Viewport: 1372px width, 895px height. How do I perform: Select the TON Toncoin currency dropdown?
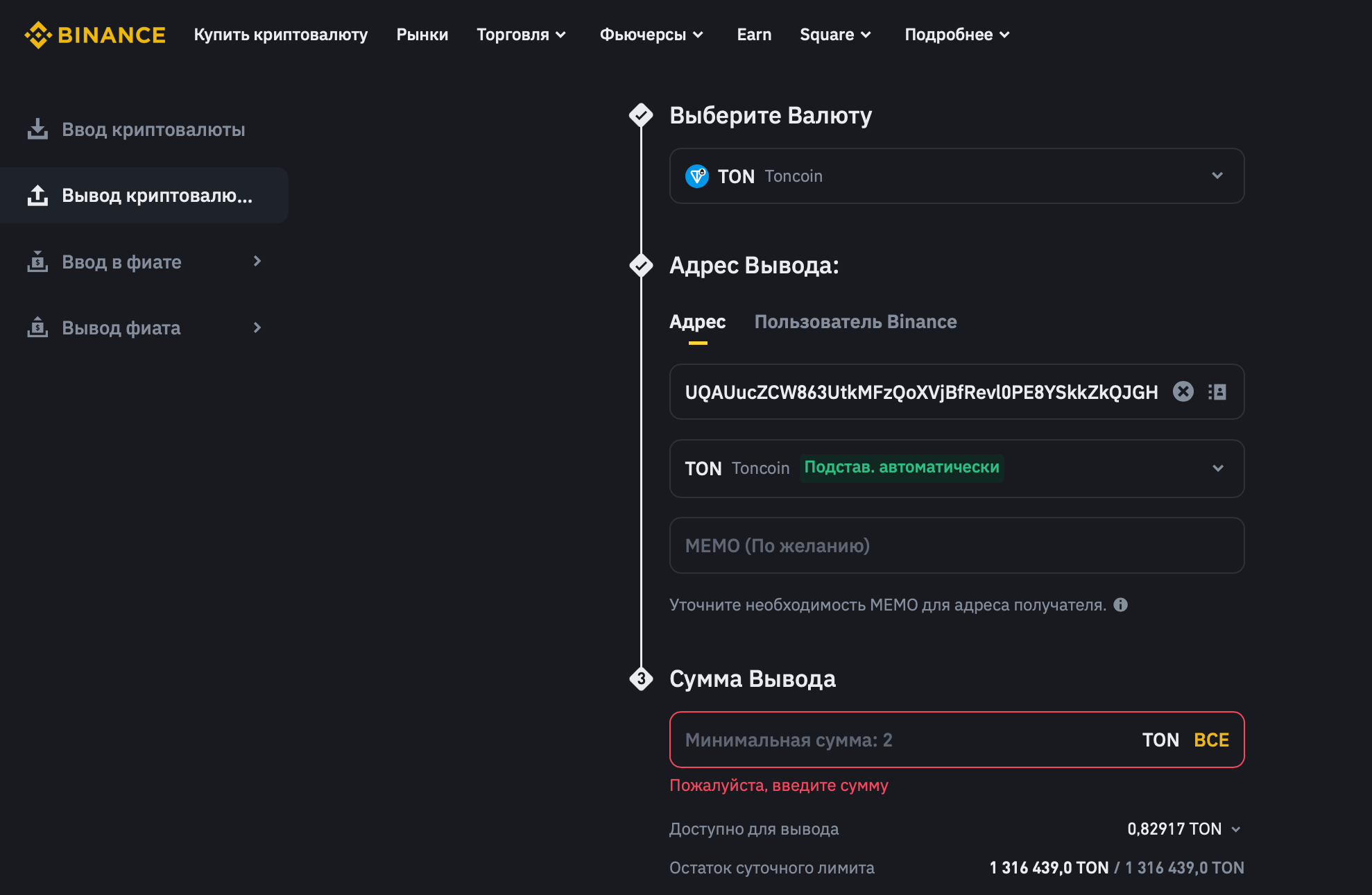click(955, 177)
